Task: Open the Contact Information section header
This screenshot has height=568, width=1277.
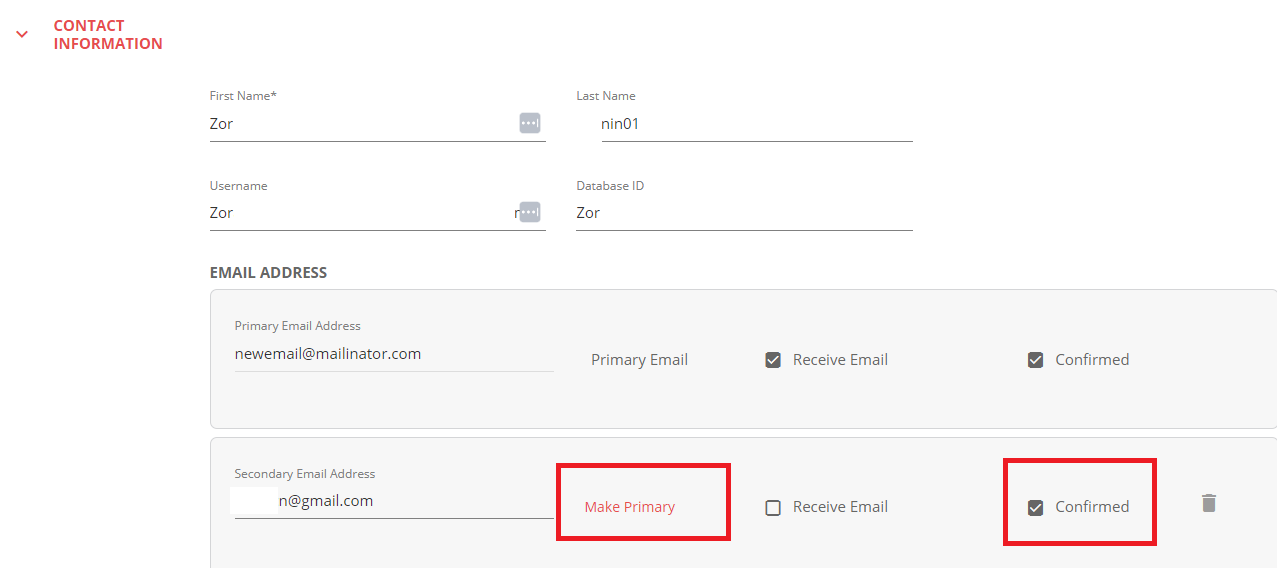Action: click(x=108, y=34)
